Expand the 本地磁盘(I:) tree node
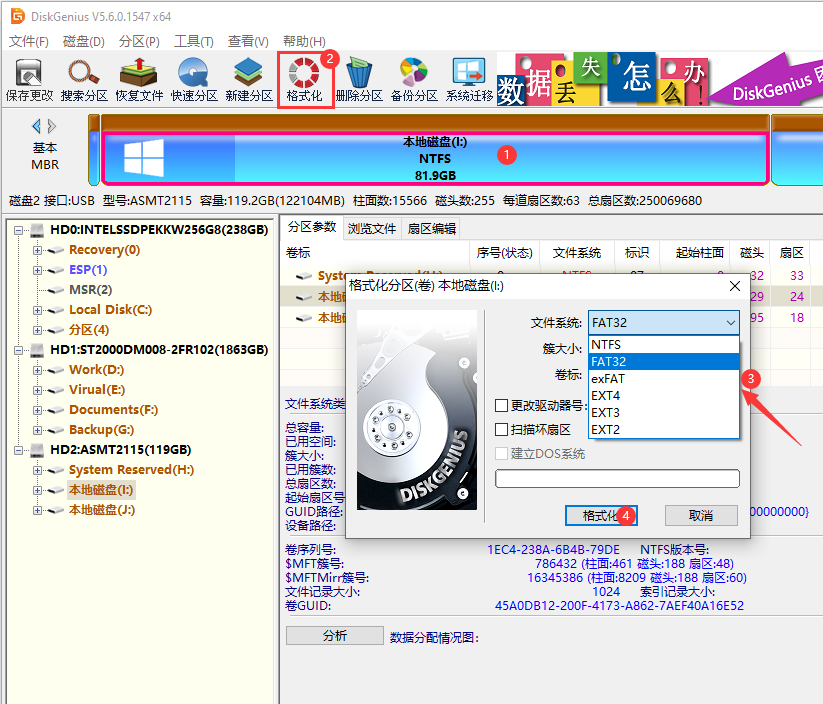Screen dimensions: 823x704 coord(37,490)
